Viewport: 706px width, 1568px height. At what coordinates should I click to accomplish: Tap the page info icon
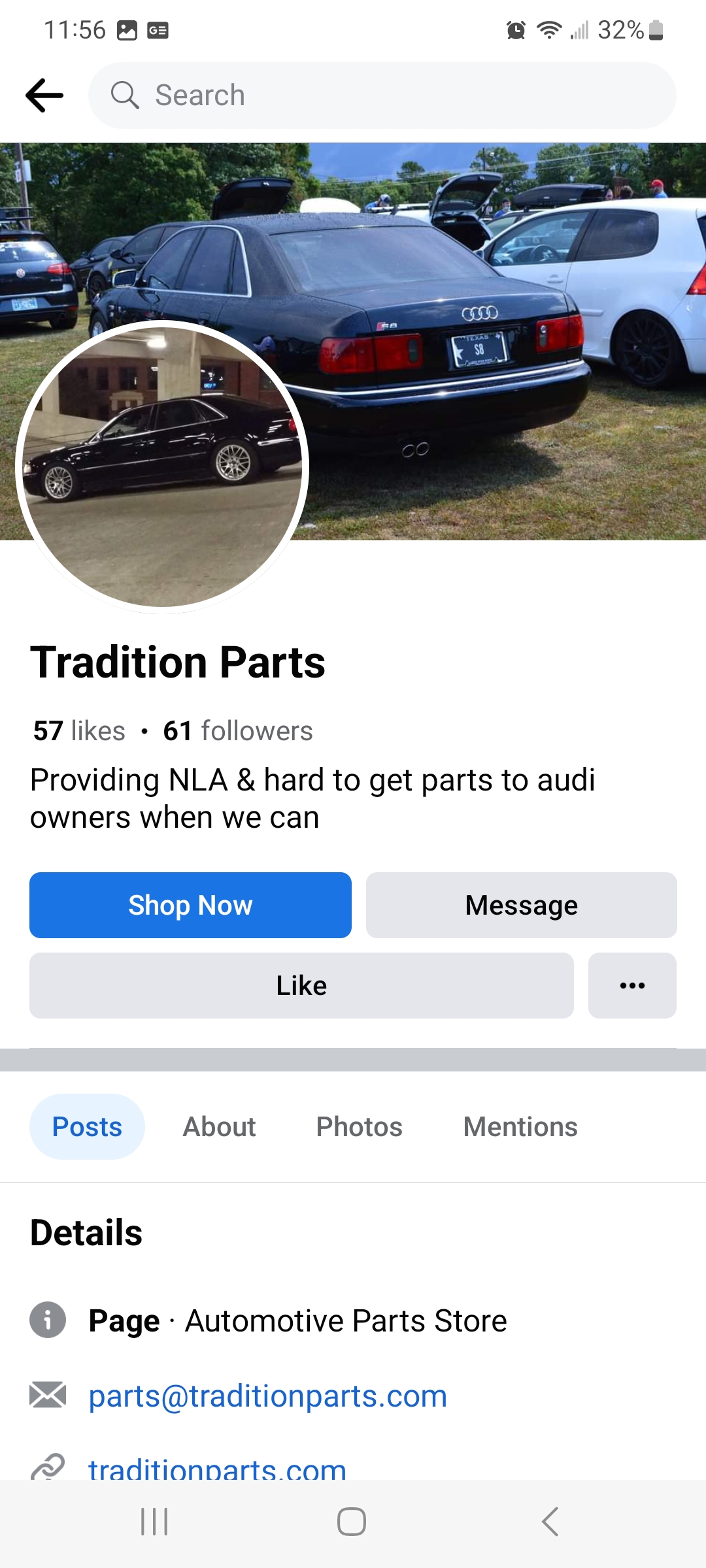click(x=48, y=1320)
